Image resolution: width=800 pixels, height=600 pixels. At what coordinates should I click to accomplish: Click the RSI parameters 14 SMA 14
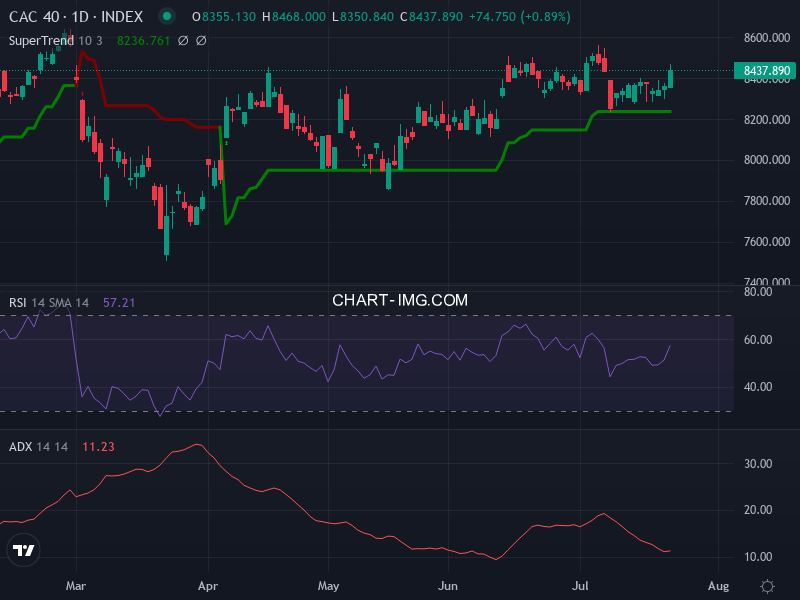coord(60,303)
